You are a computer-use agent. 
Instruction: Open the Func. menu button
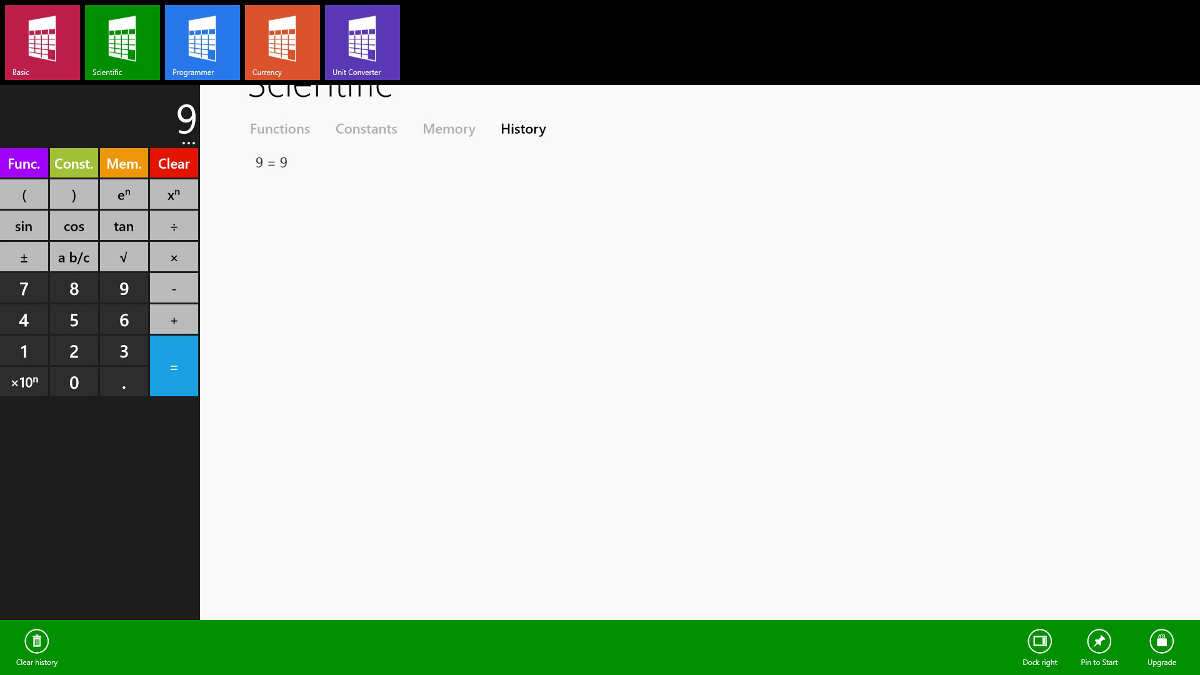(24, 163)
